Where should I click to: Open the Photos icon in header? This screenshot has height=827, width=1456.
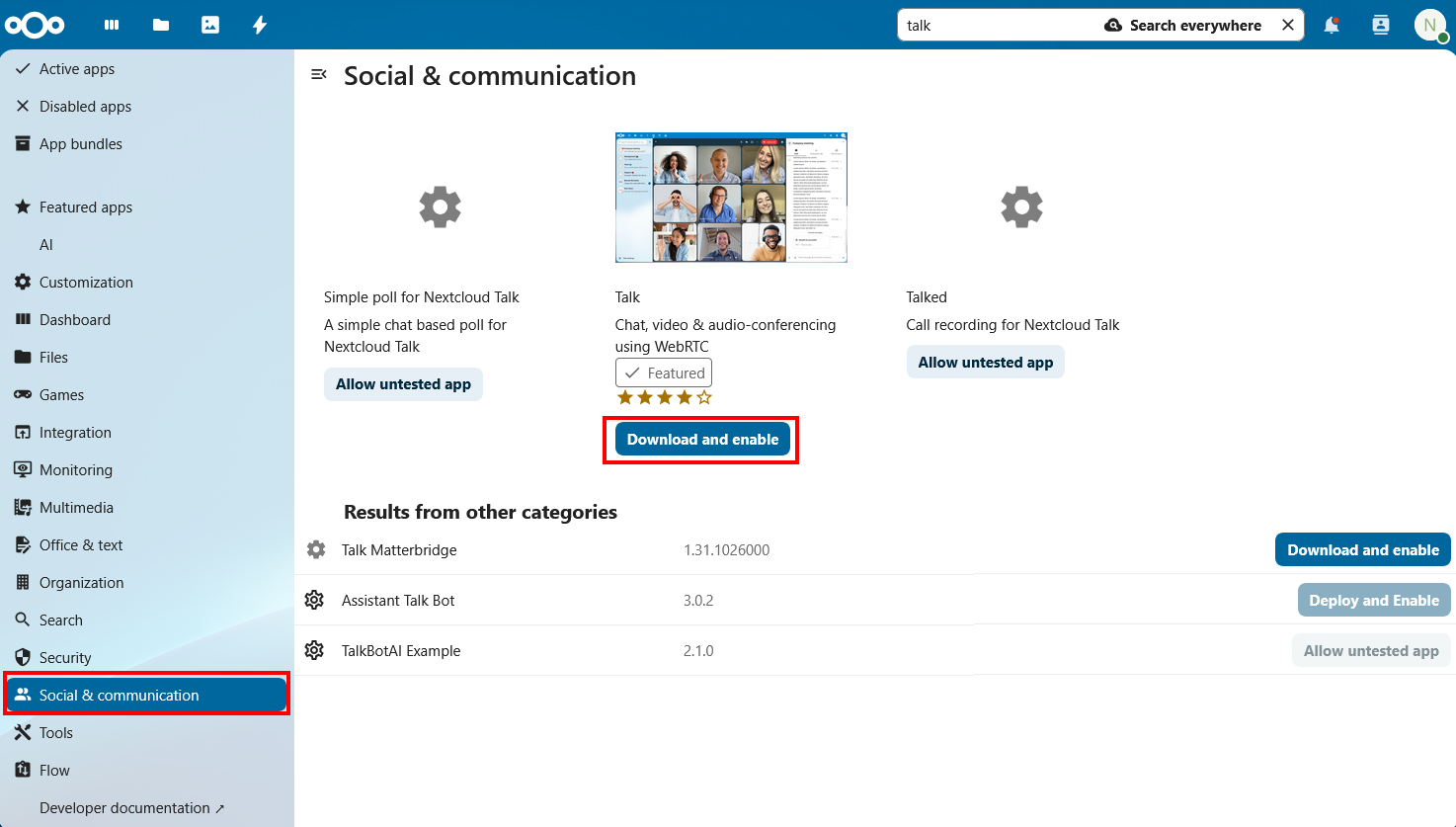pos(210,25)
